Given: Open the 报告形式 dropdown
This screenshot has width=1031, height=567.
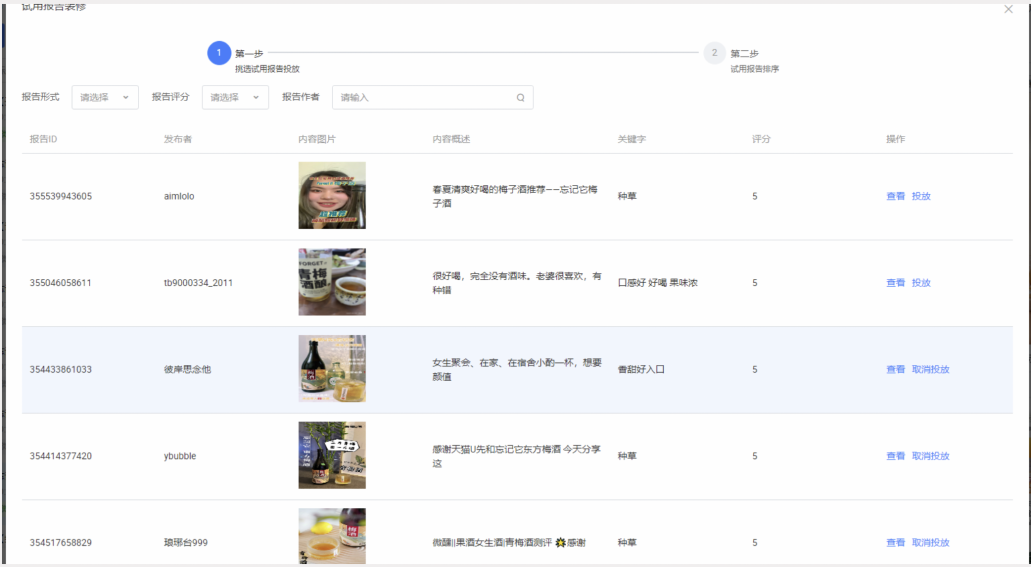Looking at the screenshot, I should pos(105,97).
